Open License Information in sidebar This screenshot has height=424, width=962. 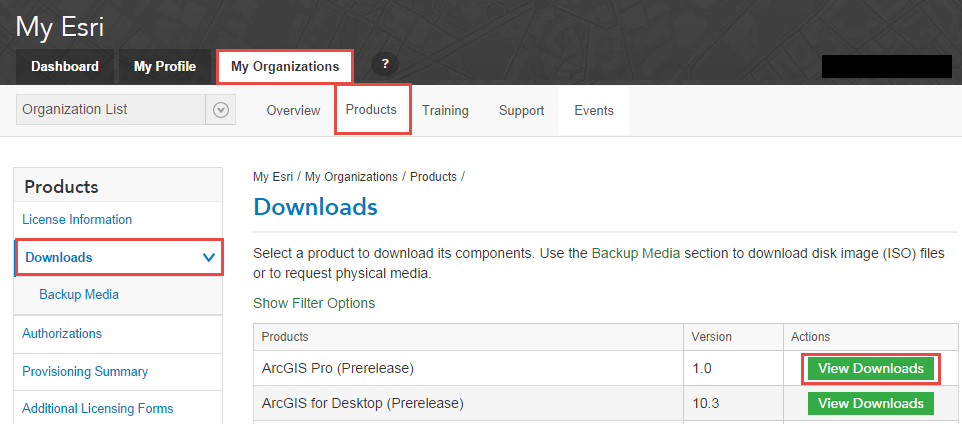(77, 220)
